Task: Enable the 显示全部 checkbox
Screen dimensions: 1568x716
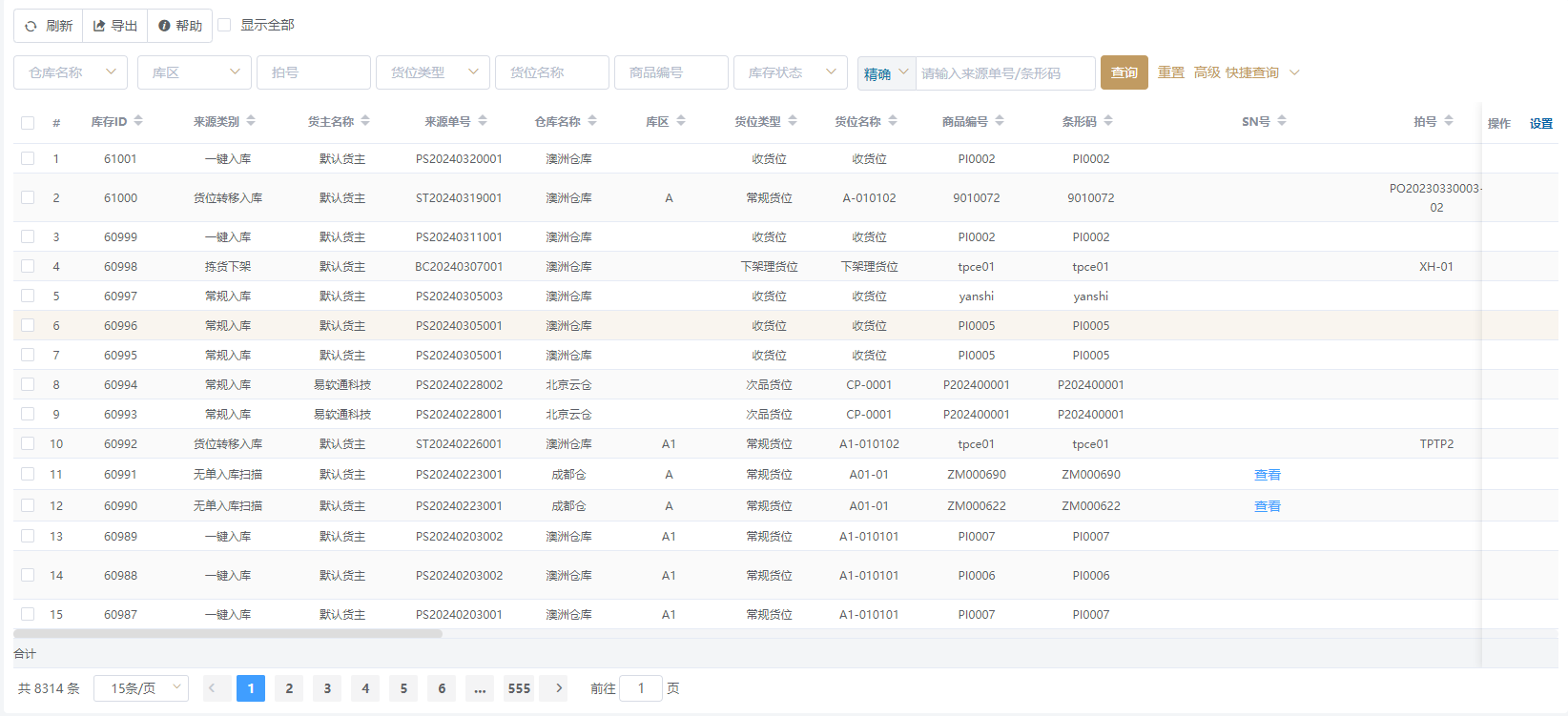Action: coord(224,25)
